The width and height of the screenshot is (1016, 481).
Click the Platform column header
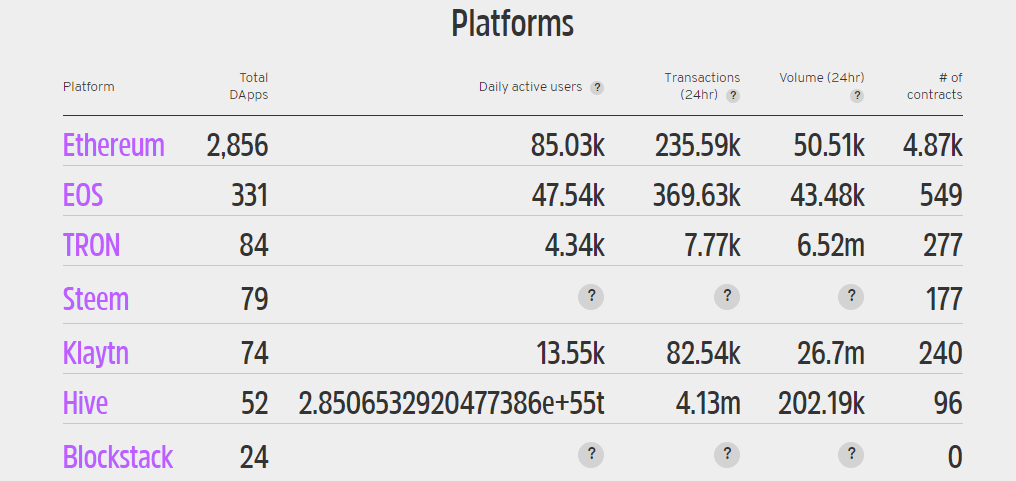click(x=88, y=86)
